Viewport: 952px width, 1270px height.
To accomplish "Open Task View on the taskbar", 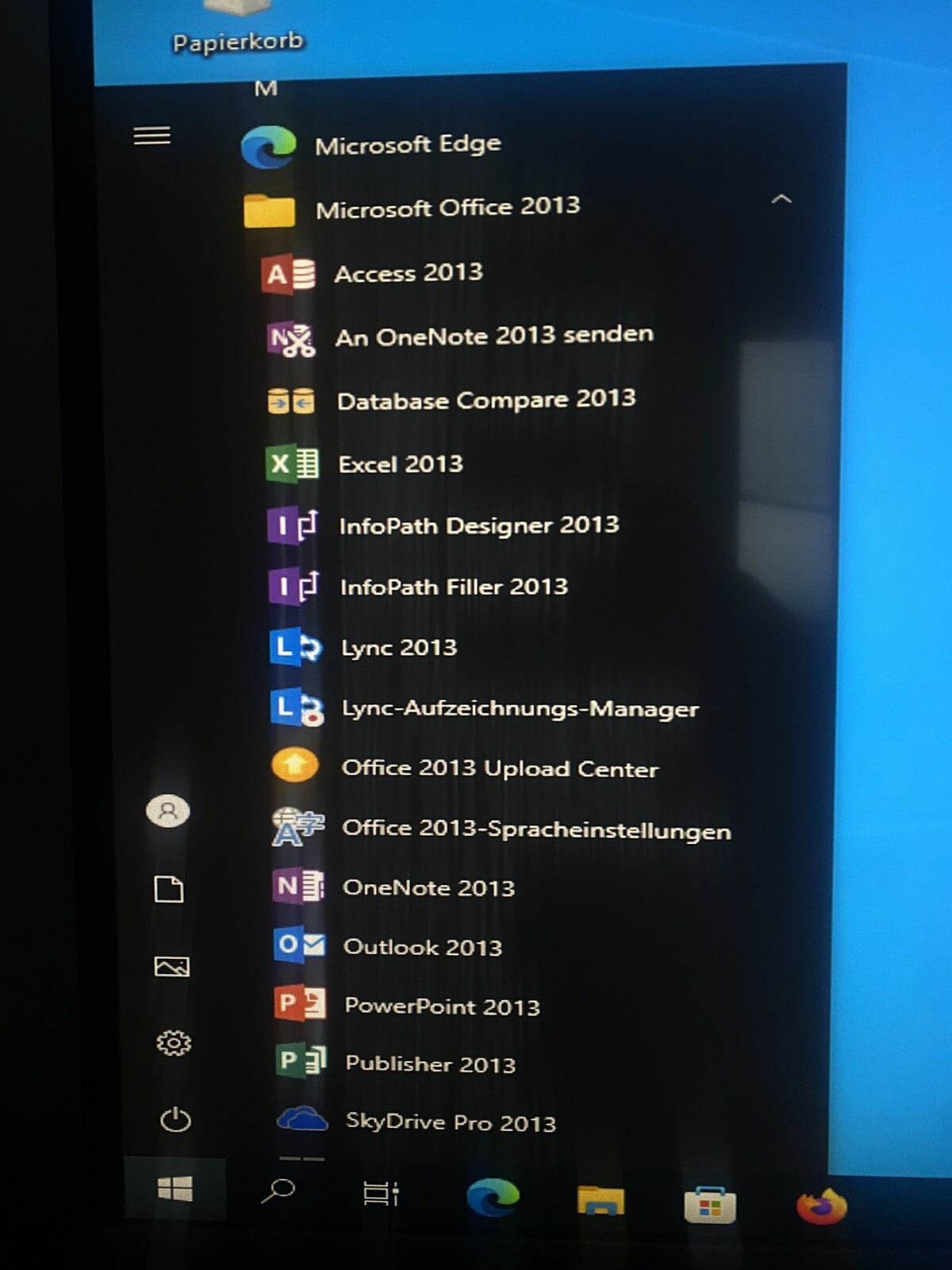I will pyautogui.click(x=381, y=1193).
